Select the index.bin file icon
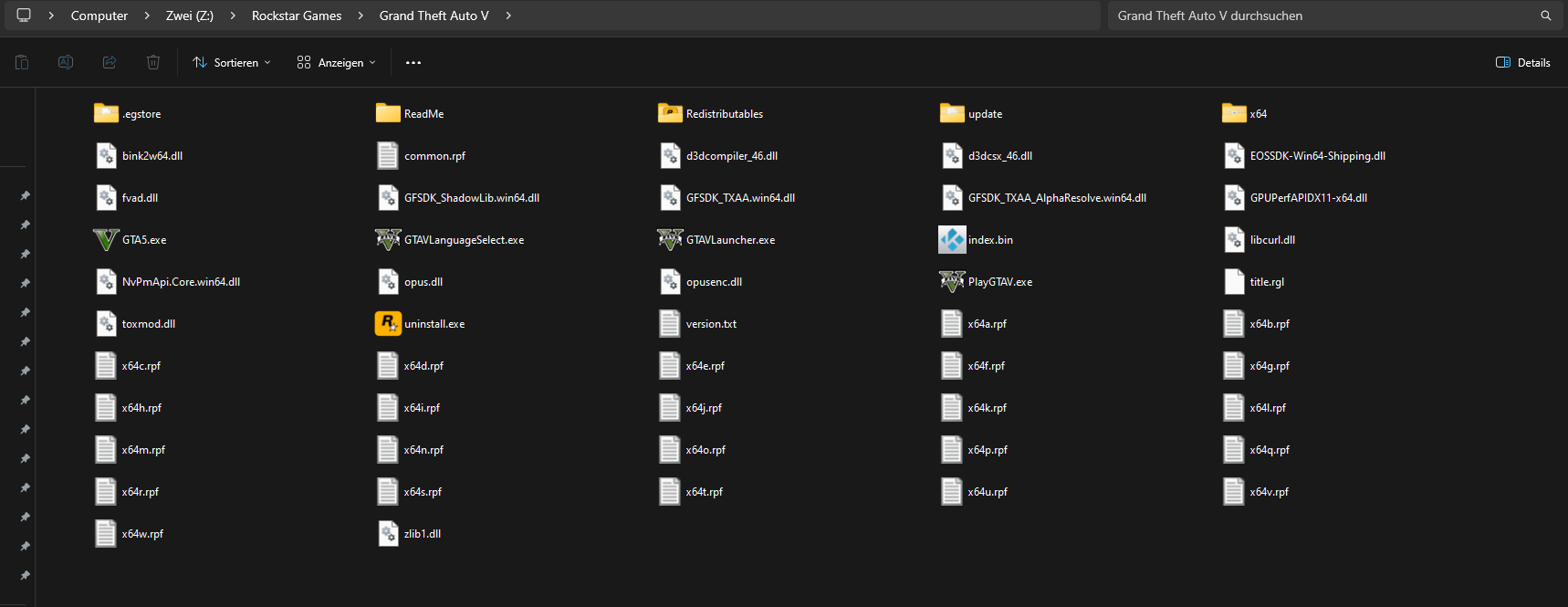 coord(952,240)
